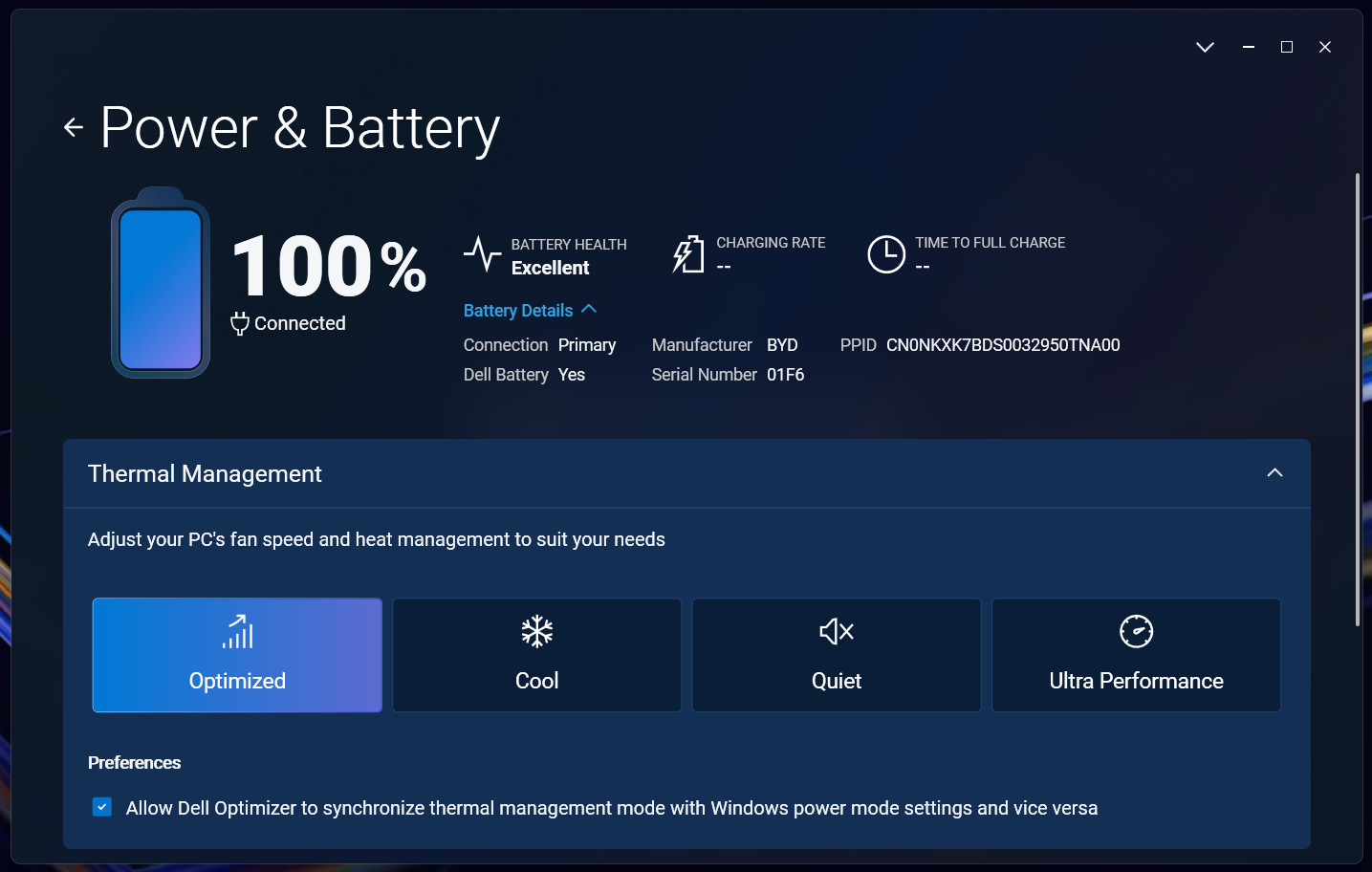Click the BATTERY HEALTH label
This screenshot has height=872, width=1372.
(x=569, y=245)
